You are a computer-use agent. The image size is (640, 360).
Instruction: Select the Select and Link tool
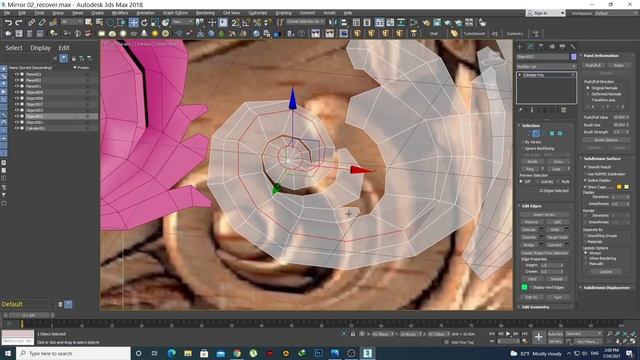click(31, 22)
